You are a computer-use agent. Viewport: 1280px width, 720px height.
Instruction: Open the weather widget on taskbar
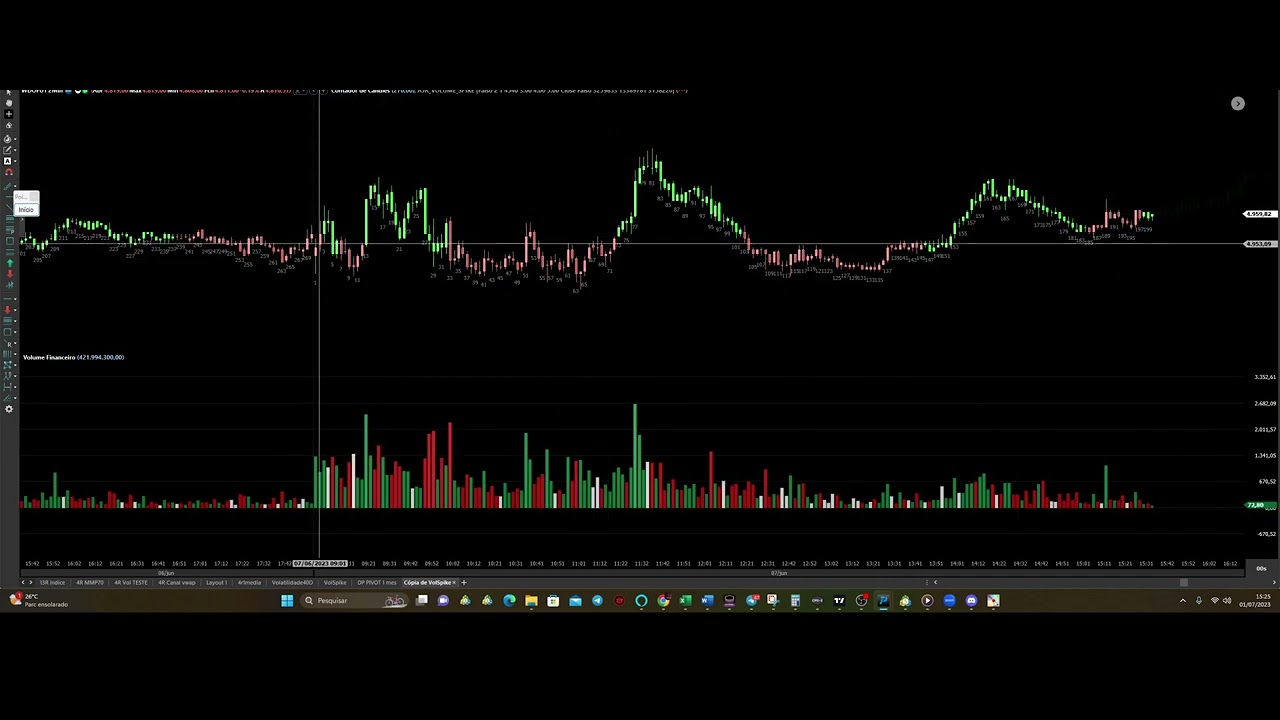(x=38, y=600)
